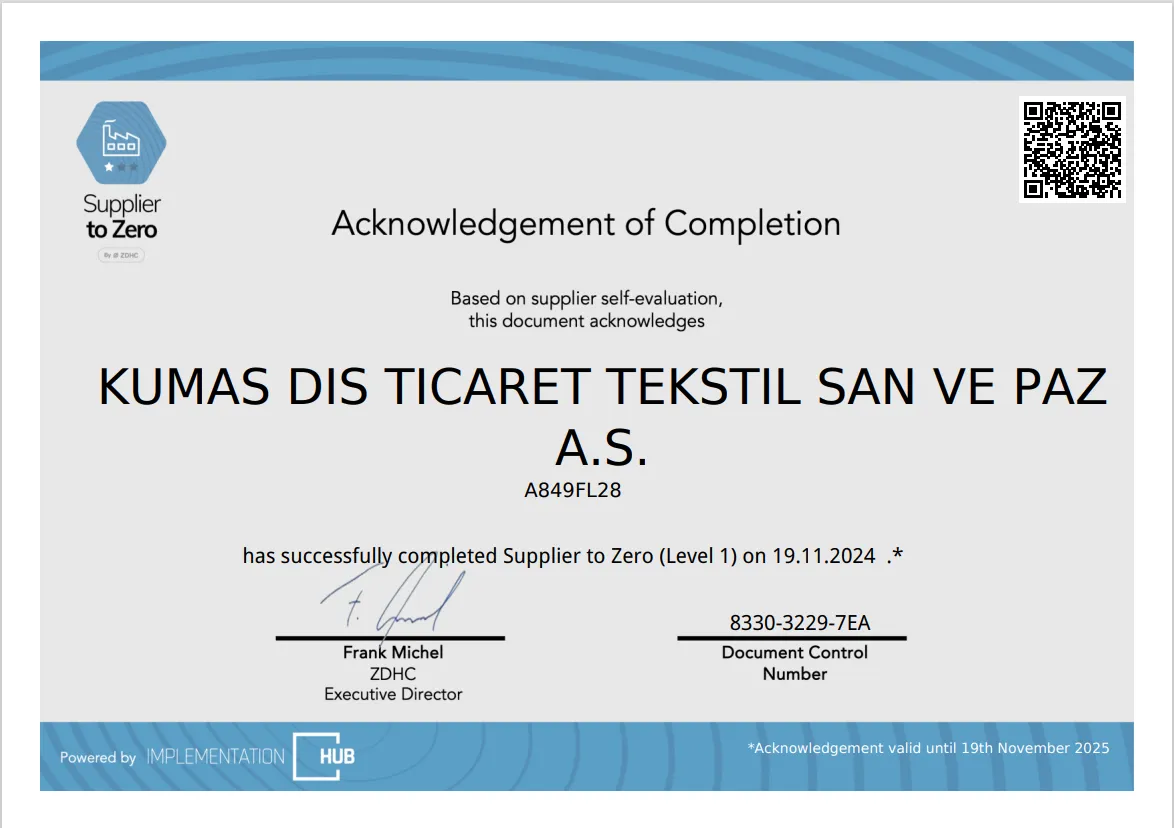Click the document control number 8330-3229-7EA

(800, 623)
